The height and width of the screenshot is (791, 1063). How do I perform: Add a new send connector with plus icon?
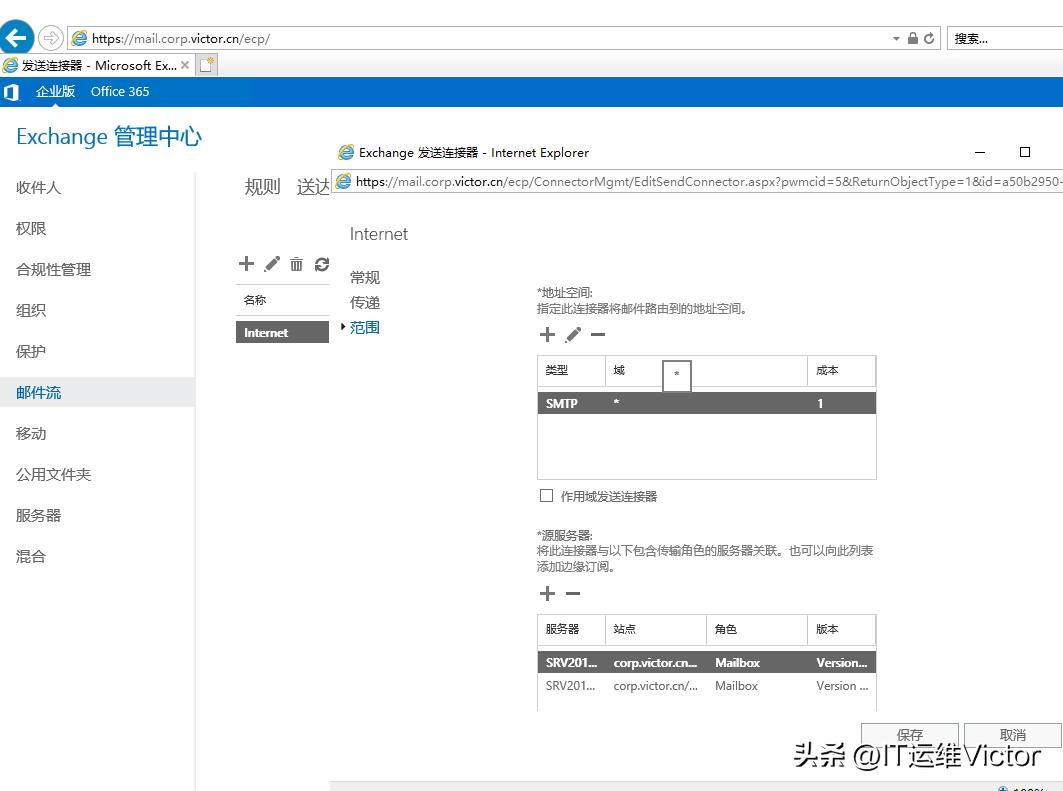(246, 263)
